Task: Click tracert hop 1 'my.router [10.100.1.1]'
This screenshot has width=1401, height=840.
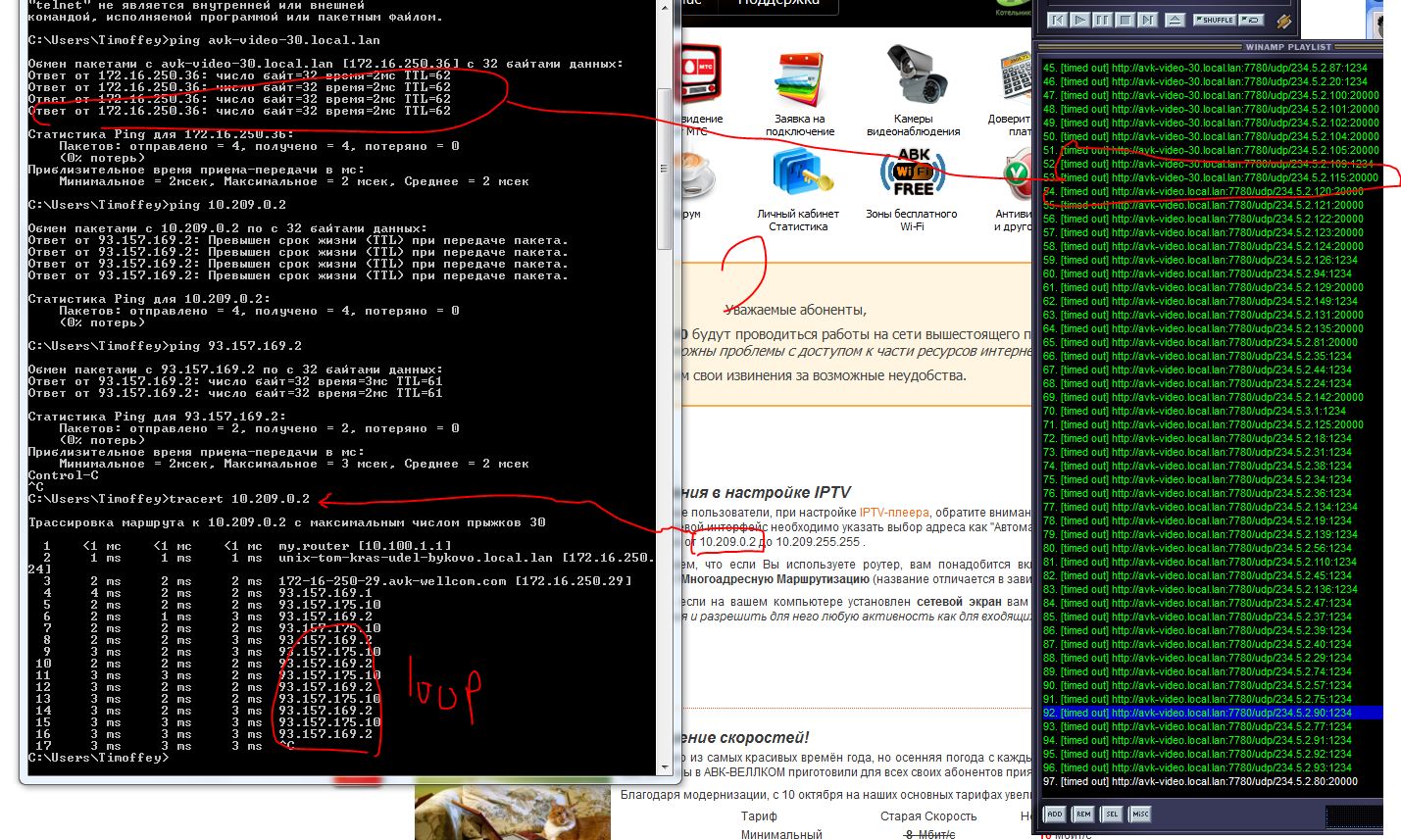Action: point(365,546)
